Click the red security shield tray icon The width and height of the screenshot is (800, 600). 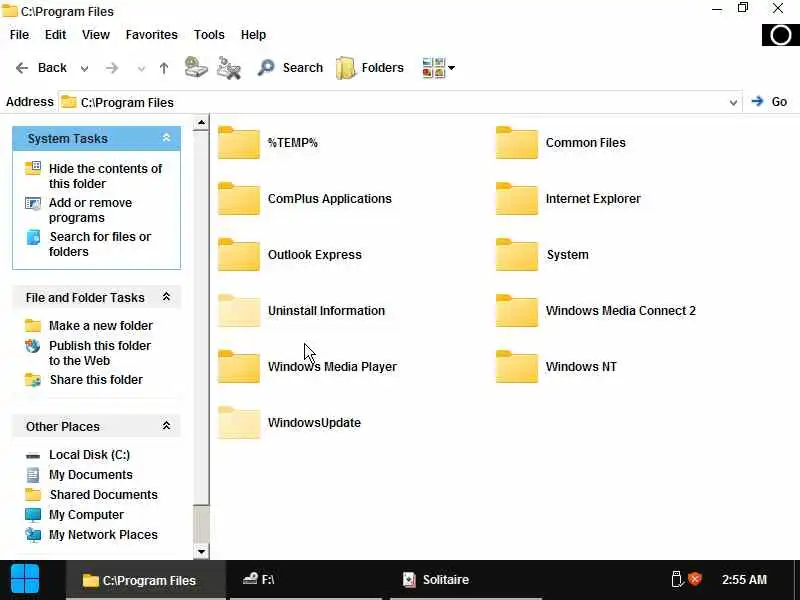695,579
